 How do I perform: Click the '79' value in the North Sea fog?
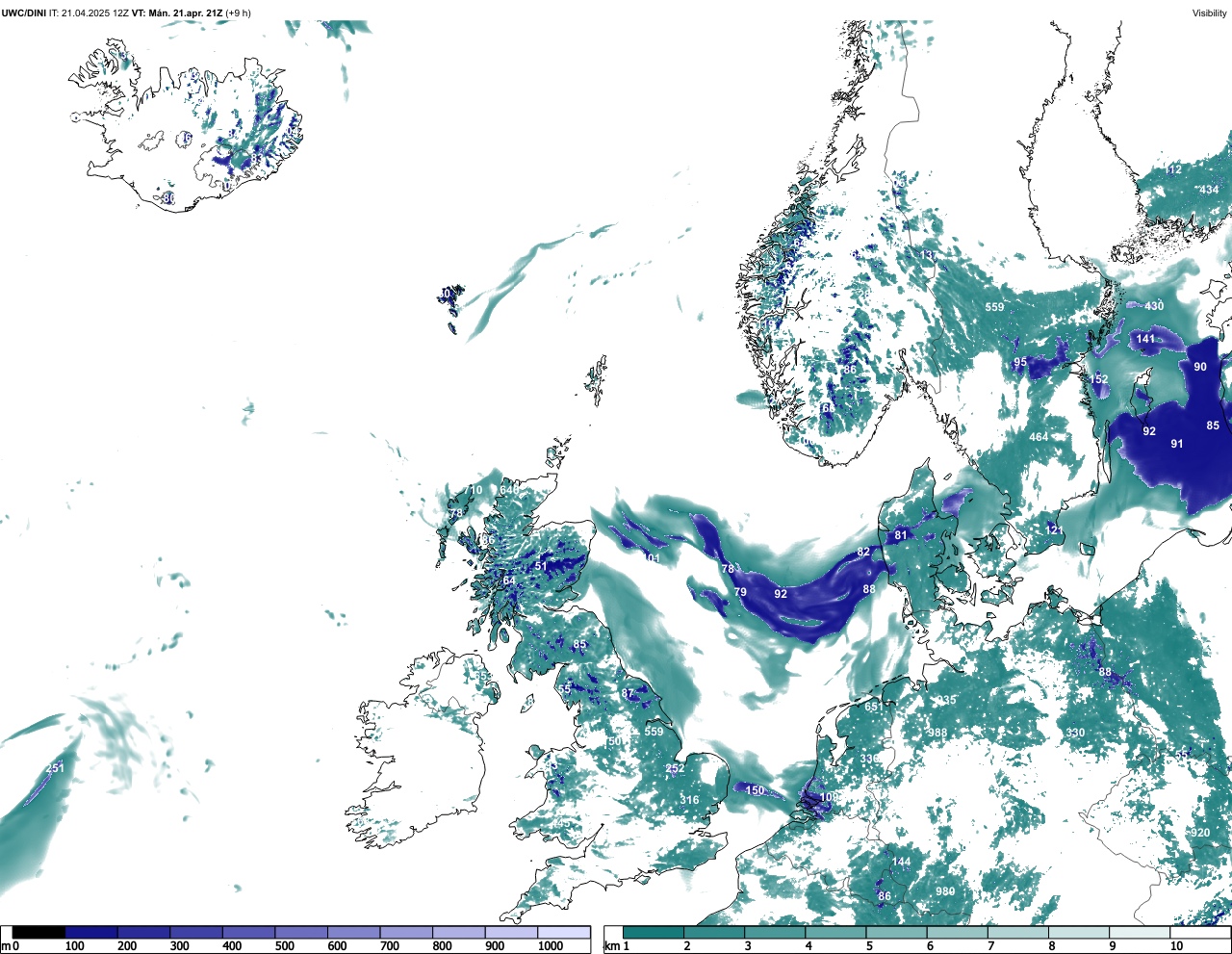[x=740, y=592]
